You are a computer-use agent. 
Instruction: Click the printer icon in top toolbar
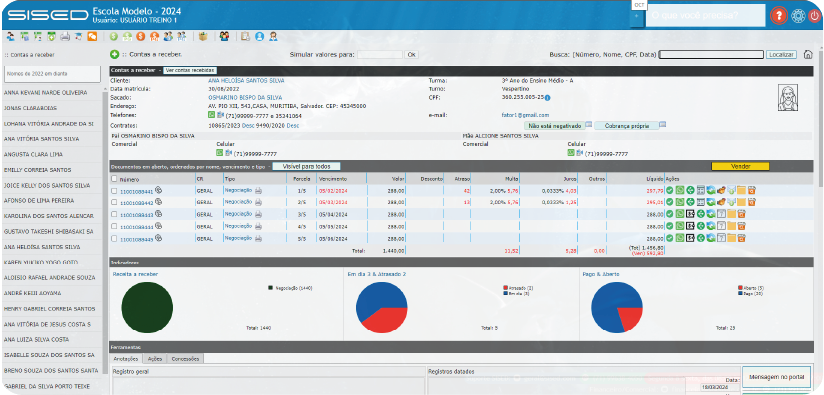(65, 37)
